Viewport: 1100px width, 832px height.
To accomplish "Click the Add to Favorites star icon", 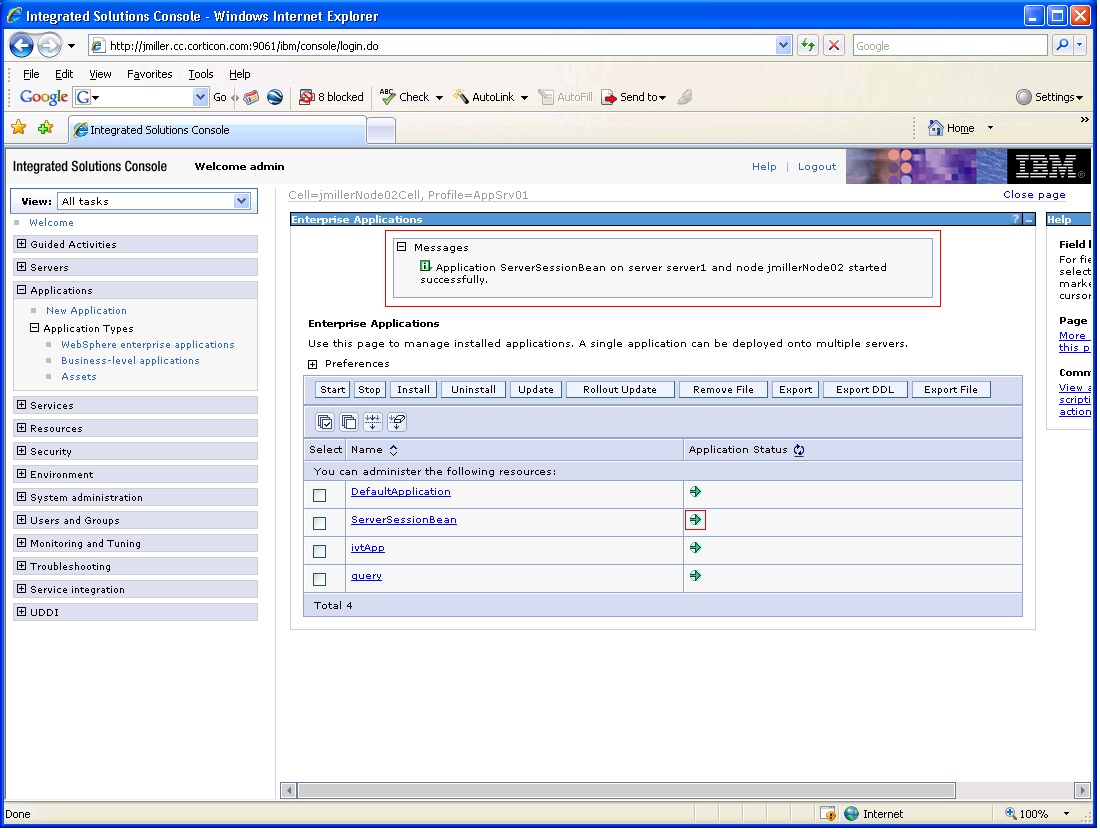I will tap(46, 128).
